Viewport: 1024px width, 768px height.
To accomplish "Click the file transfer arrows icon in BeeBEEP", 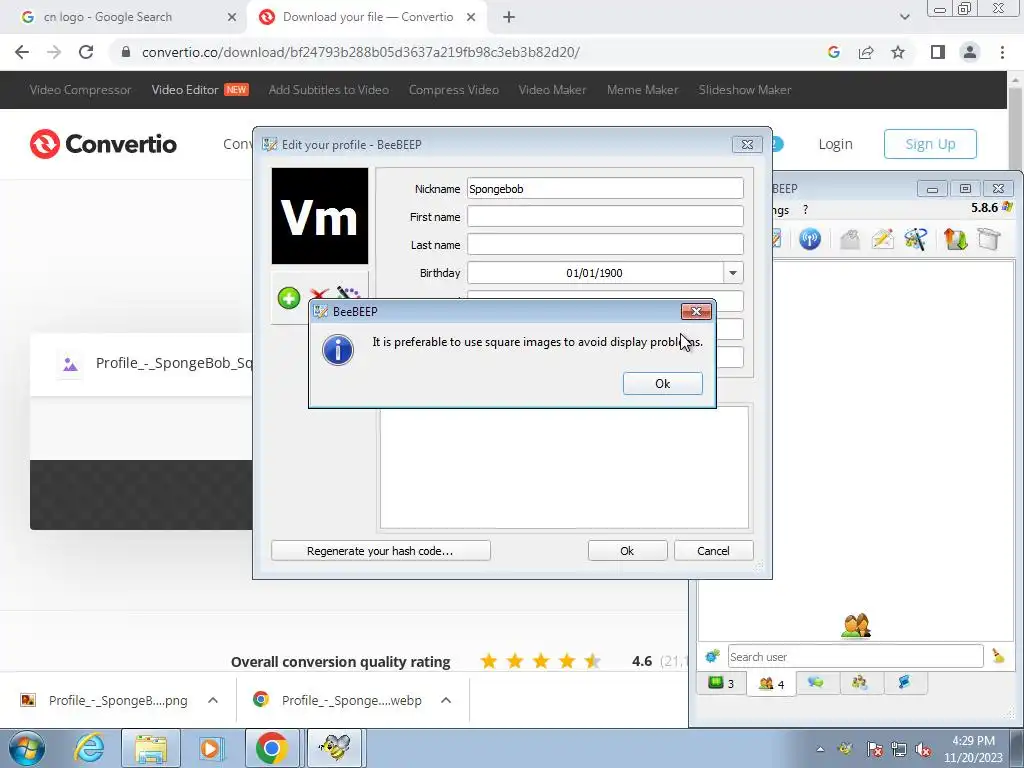I will 955,239.
